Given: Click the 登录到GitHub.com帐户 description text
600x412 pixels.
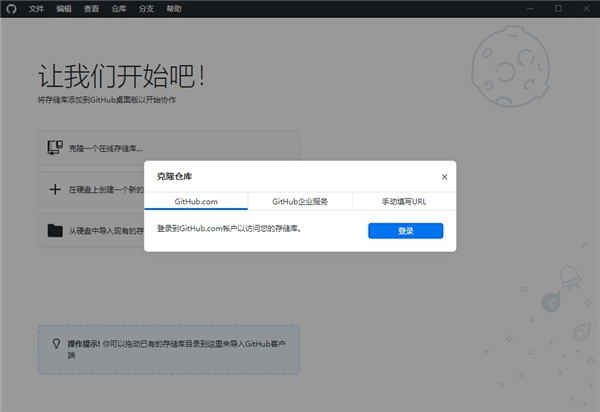Looking at the screenshot, I should pyautogui.click(x=230, y=228).
